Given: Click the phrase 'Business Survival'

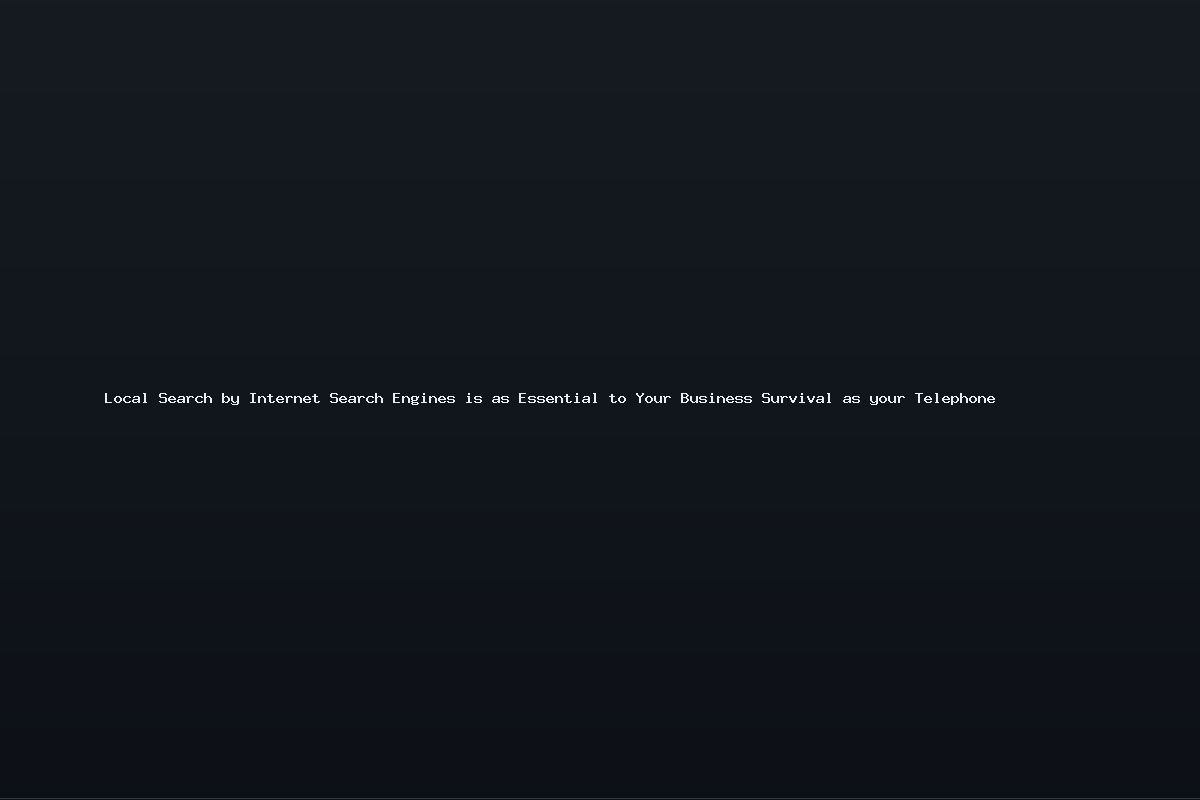Looking at the screenshot, I should click(x=756, y=398).
